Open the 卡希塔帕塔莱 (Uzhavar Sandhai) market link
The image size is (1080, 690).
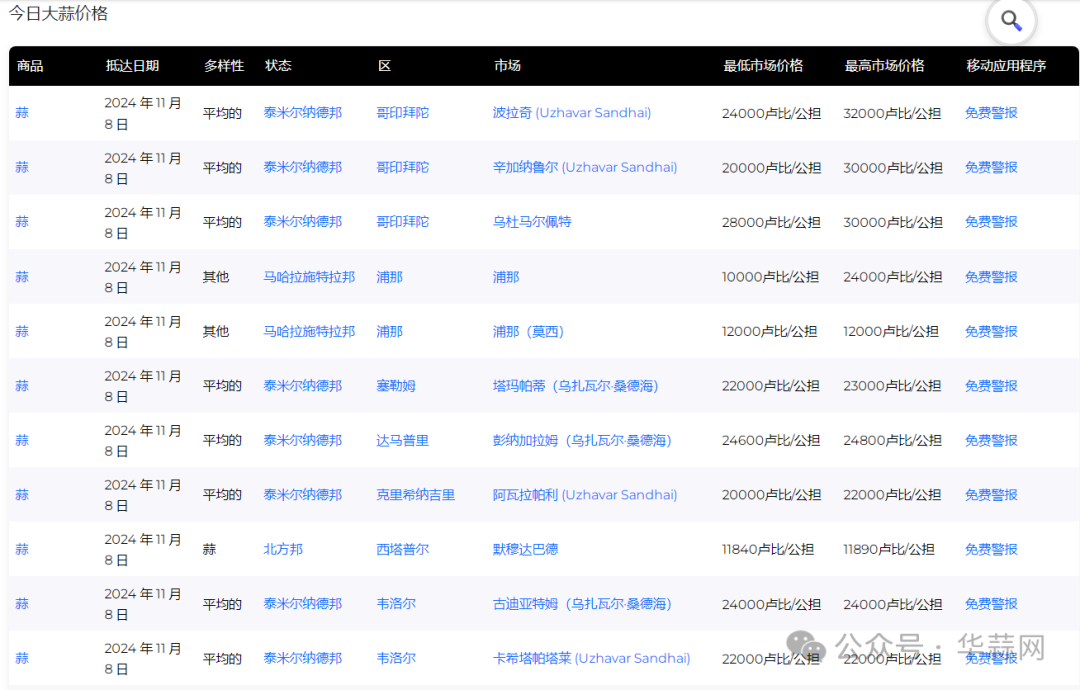click(591, 658)
